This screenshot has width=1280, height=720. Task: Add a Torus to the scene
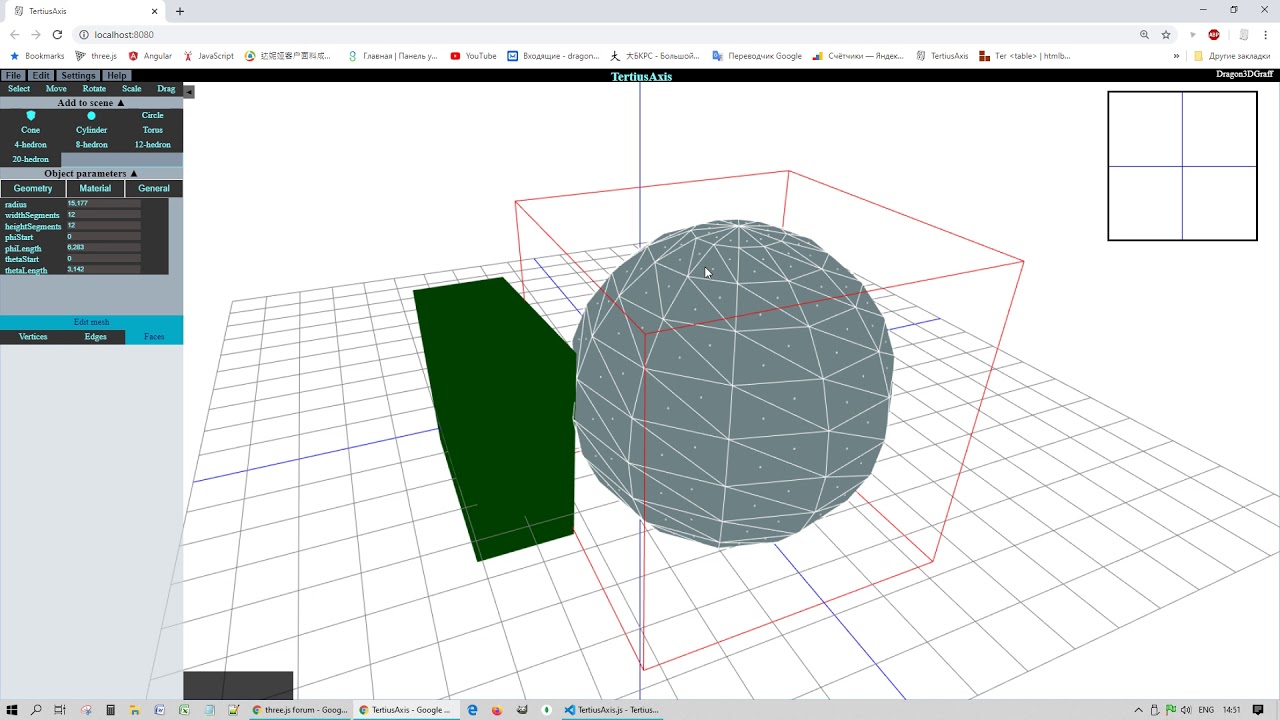(152, 130)
